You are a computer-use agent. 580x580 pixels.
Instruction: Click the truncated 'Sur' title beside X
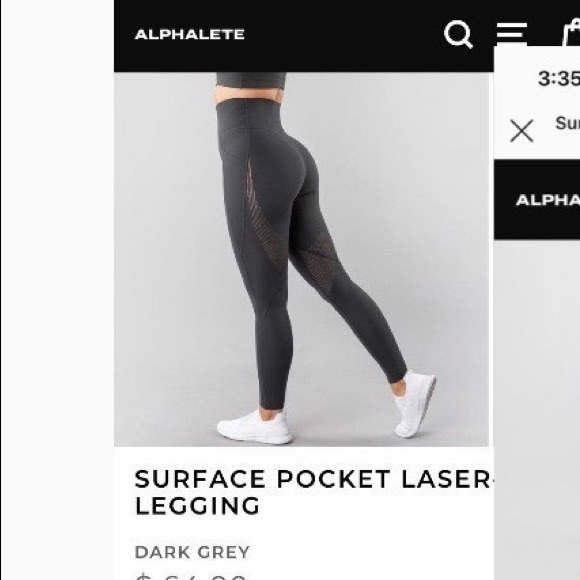[x=567, y=123]
